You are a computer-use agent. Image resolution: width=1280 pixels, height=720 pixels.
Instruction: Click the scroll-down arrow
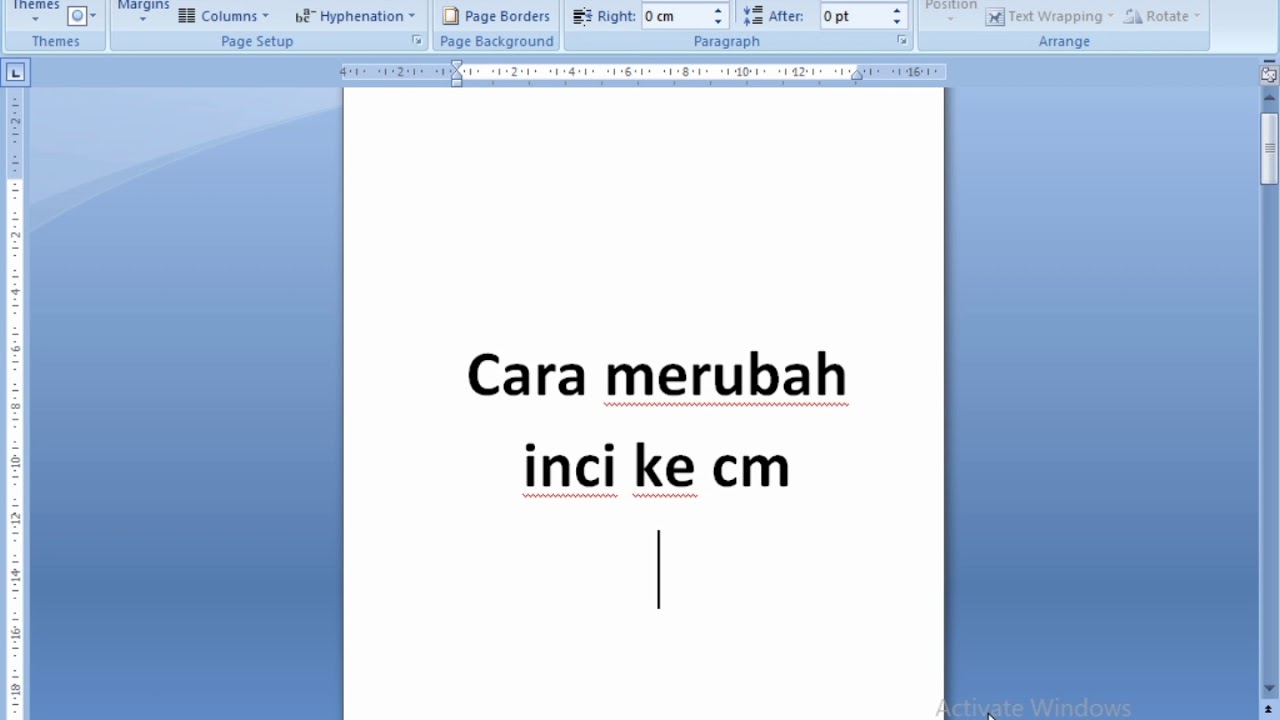pos(1269,689)
